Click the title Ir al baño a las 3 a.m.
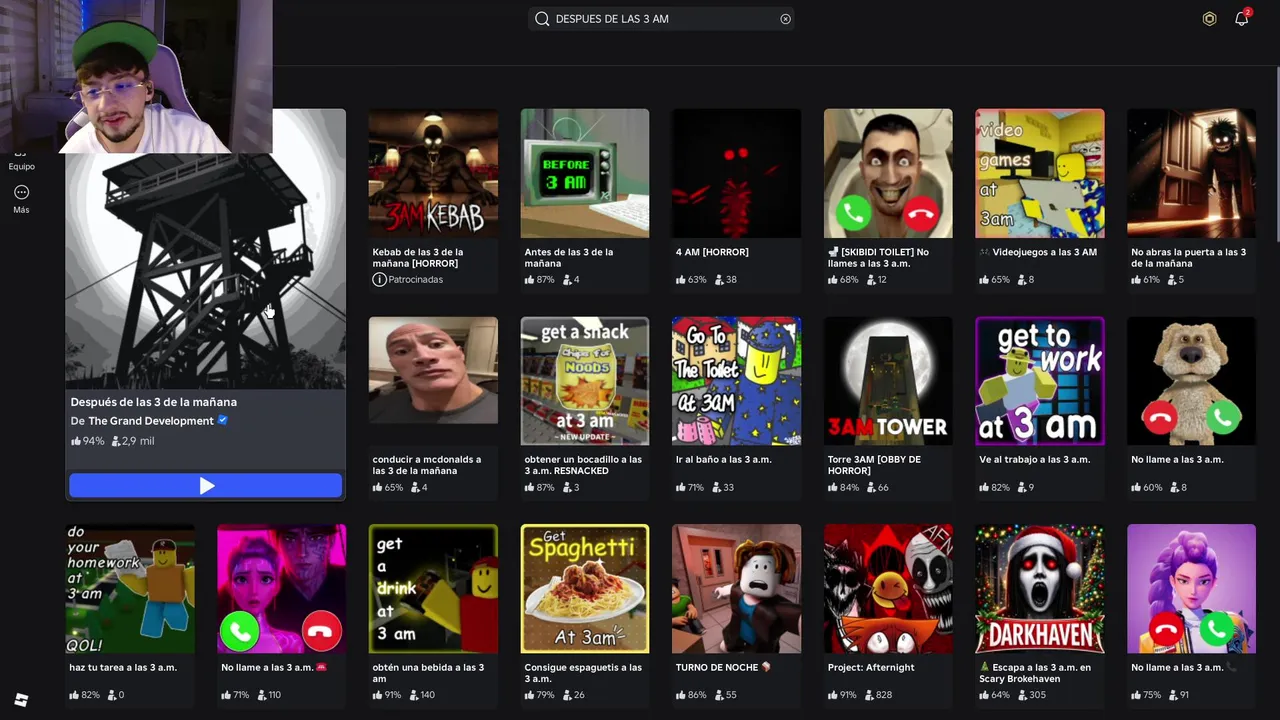The width and height of the screenshot is (1280, 720). (x=724, y=460)
